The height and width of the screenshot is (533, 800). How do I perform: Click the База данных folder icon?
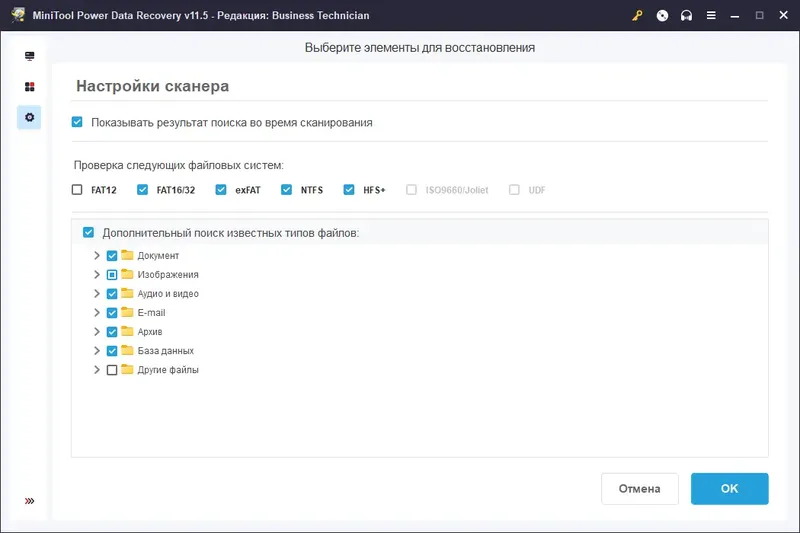(x=127, y=350)
